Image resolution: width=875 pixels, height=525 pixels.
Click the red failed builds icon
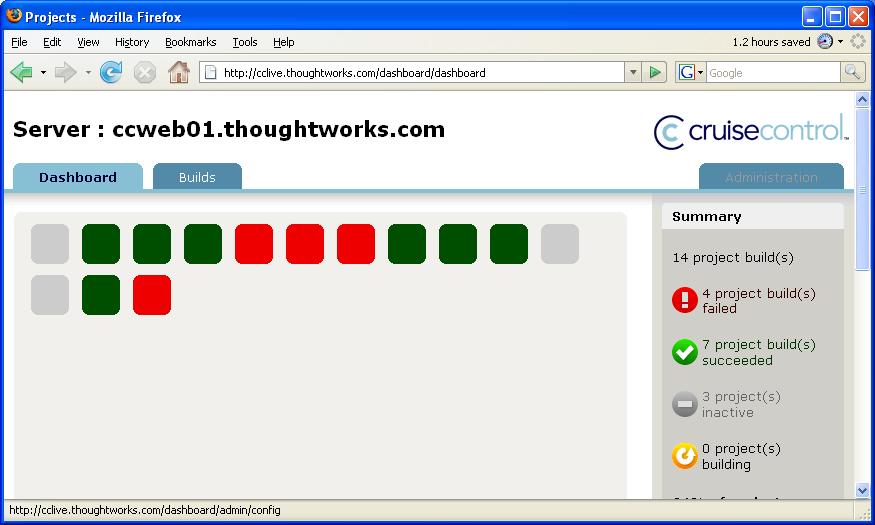point(685,300)
